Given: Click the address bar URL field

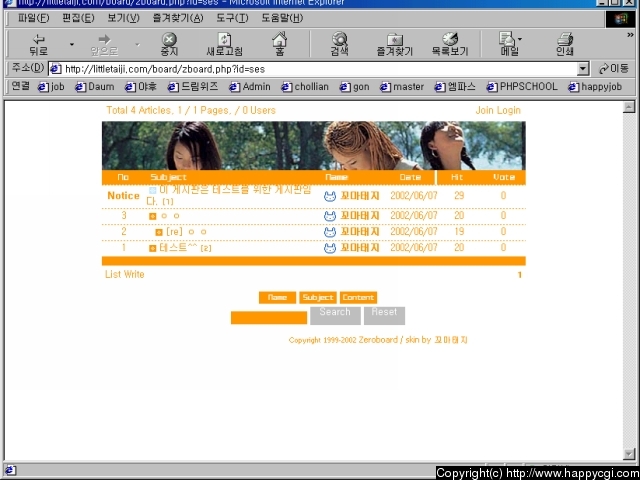Looking at the screenshot, I should [x=312, y=69].
